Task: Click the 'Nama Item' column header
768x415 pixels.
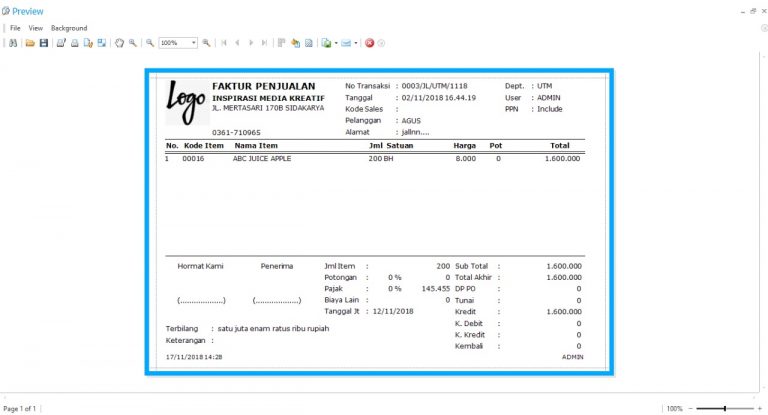Action: pyautogui.click(x=256, y=146)
